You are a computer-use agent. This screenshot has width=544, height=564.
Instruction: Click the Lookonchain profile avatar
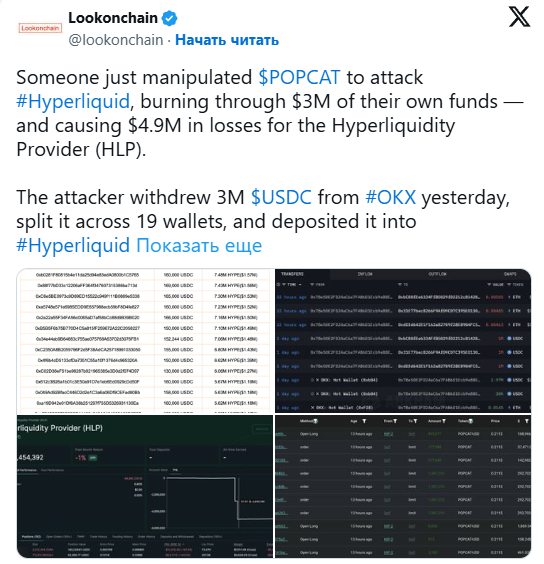40,28
